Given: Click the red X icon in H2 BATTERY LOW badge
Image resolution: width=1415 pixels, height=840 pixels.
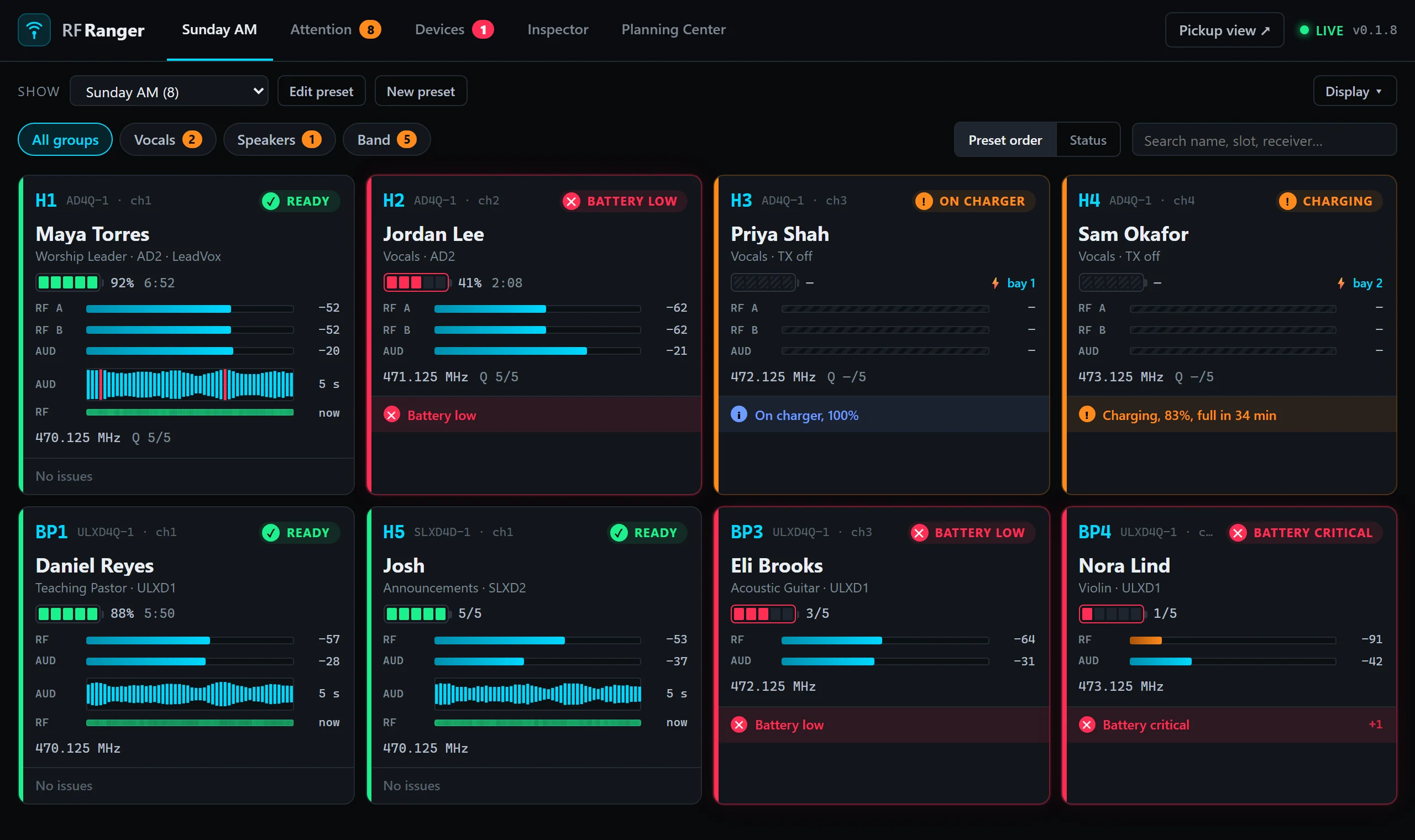Looking at the screenshot, I should coord(571,202).
